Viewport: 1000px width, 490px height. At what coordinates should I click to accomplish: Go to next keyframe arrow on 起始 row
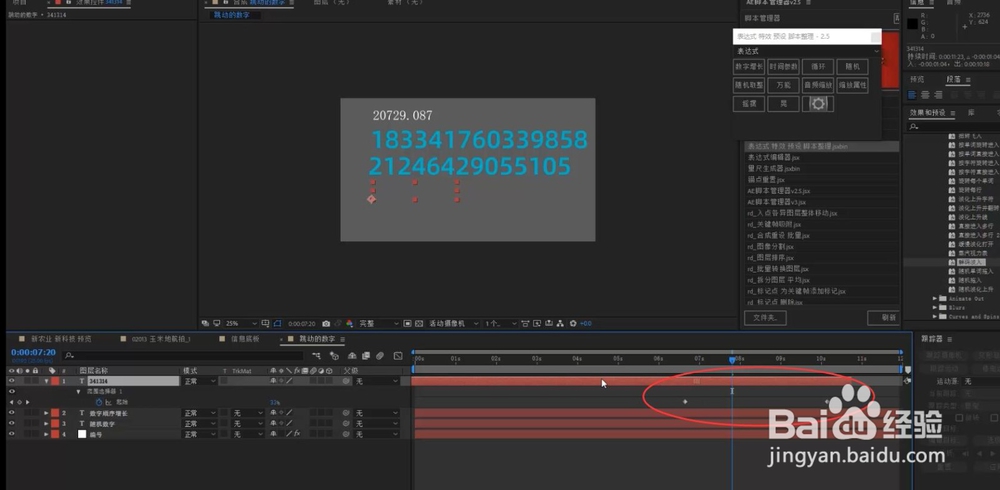27,403
